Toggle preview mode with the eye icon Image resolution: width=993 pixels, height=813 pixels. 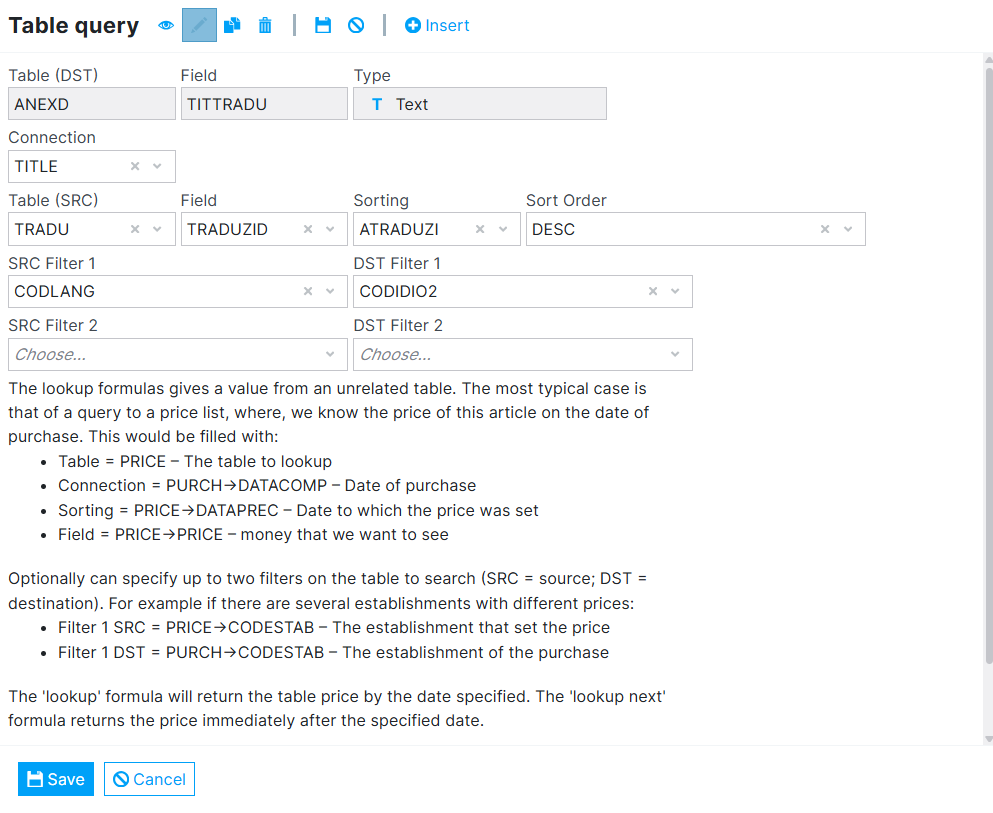(166, 25)
